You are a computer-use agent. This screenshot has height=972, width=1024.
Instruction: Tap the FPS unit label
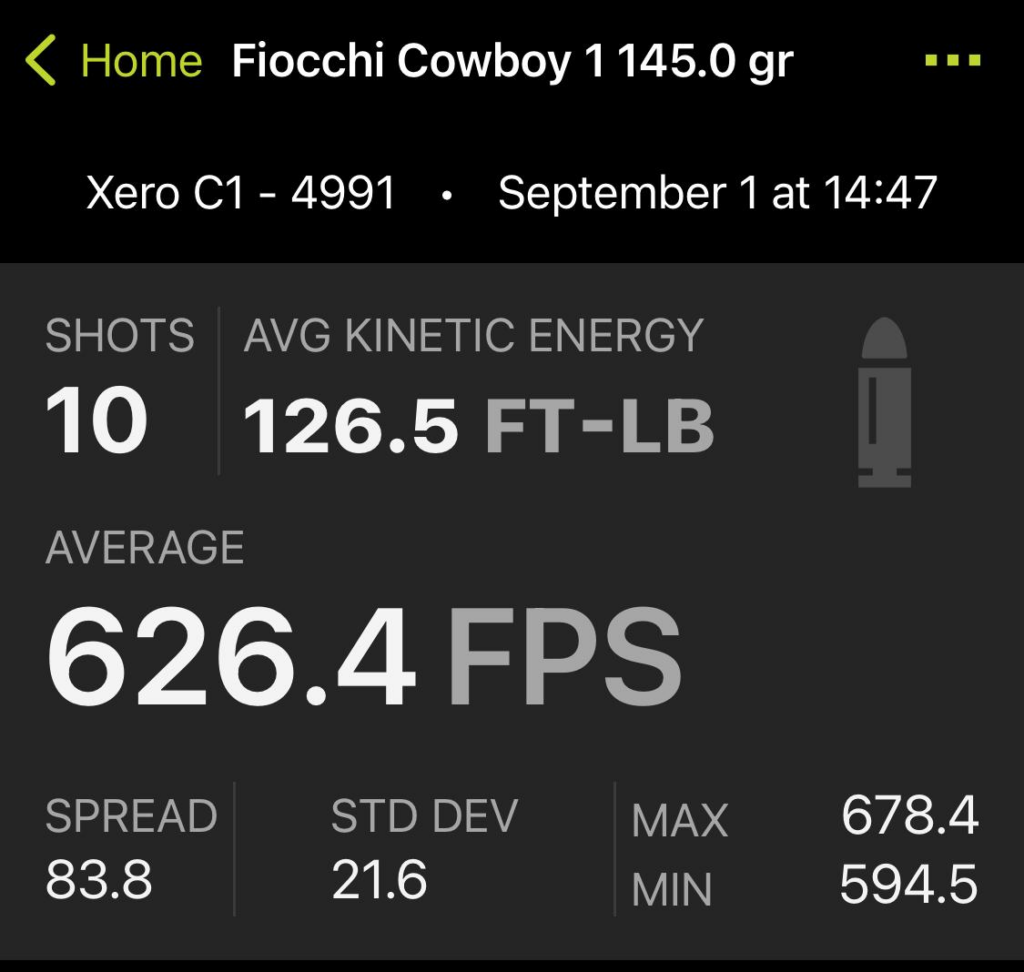point(564,657)
